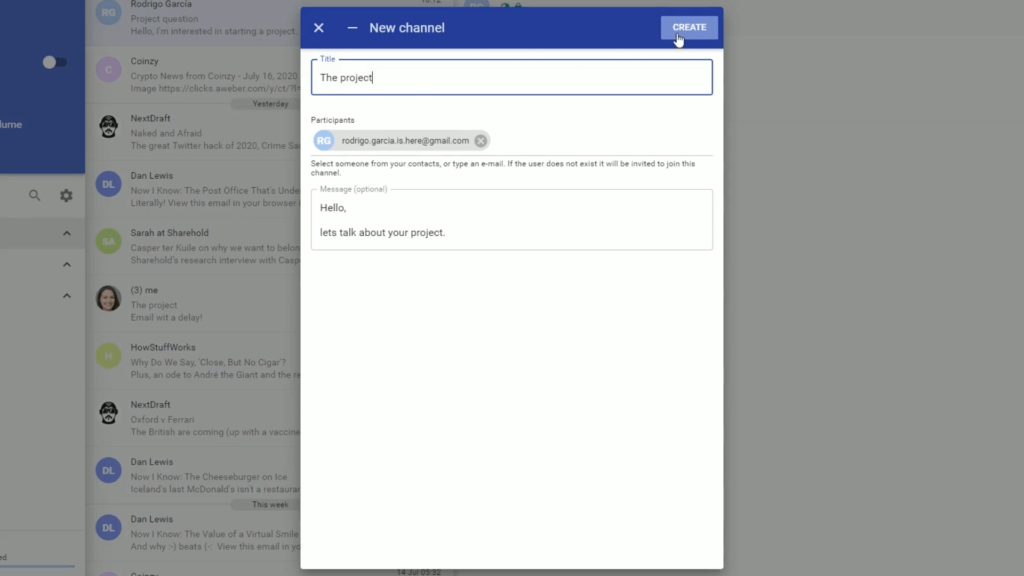
Task: Close the New channel dialog
Action: [319, 28]
